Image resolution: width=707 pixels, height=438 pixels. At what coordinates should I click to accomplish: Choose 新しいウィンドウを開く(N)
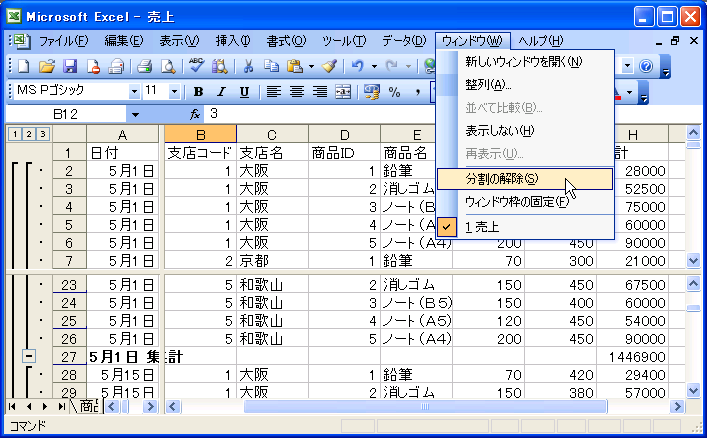(x=525, y=61)
